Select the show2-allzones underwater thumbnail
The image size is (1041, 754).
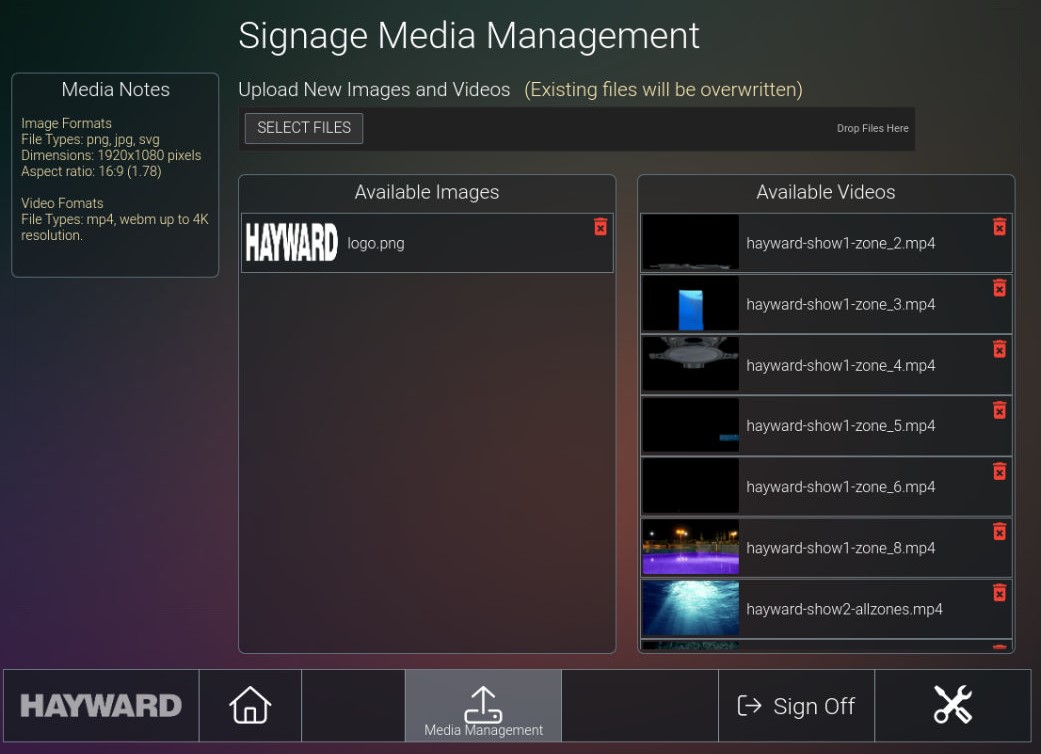coord(690,608)
